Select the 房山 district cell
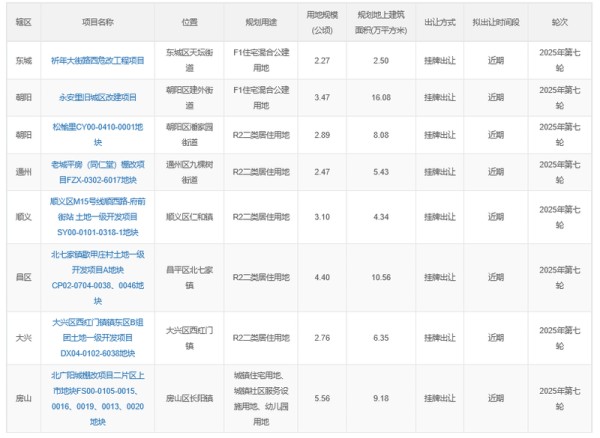 (23, 398)
